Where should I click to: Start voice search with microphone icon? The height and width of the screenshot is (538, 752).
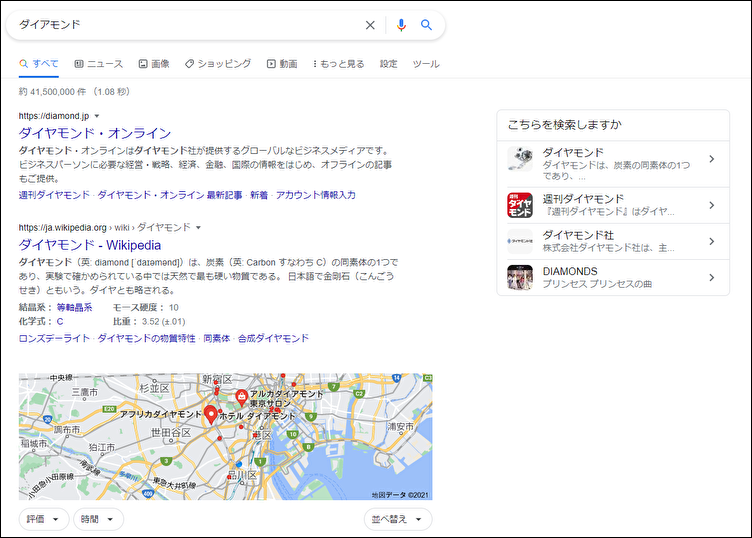tap(401, 25)
